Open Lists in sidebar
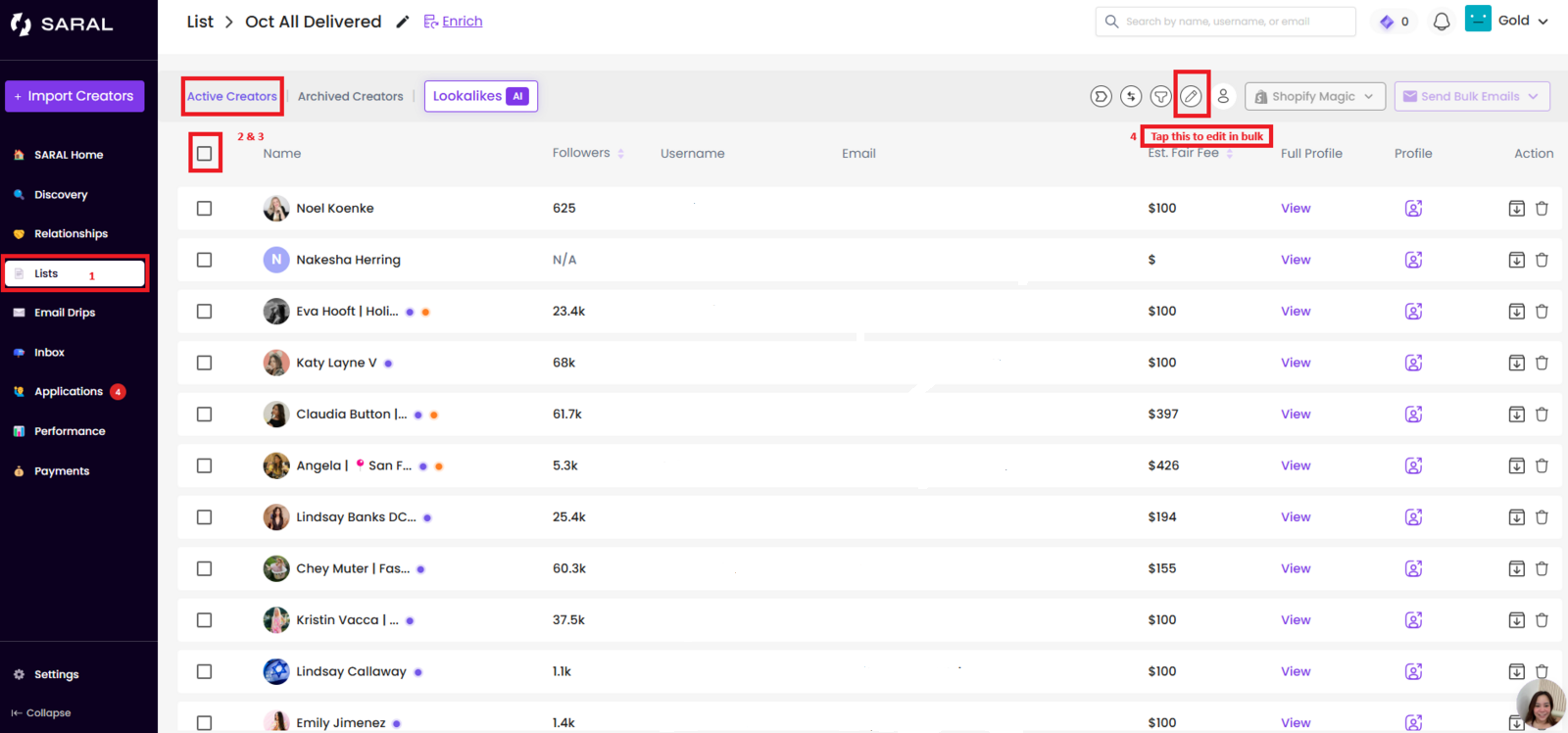Image resolution: width=1568 pixels, height=733 pixels. pyautogui.click(x=75, y=273)
